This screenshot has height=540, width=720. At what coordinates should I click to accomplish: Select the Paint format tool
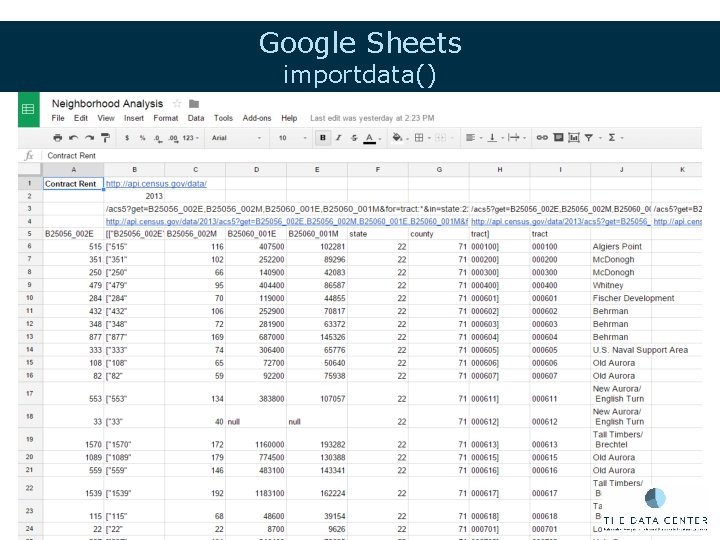(105, 137)
